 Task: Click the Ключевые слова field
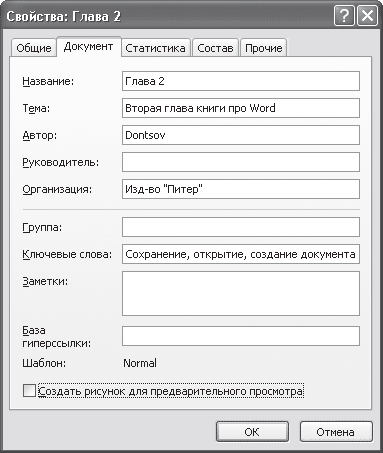[241, 254]
